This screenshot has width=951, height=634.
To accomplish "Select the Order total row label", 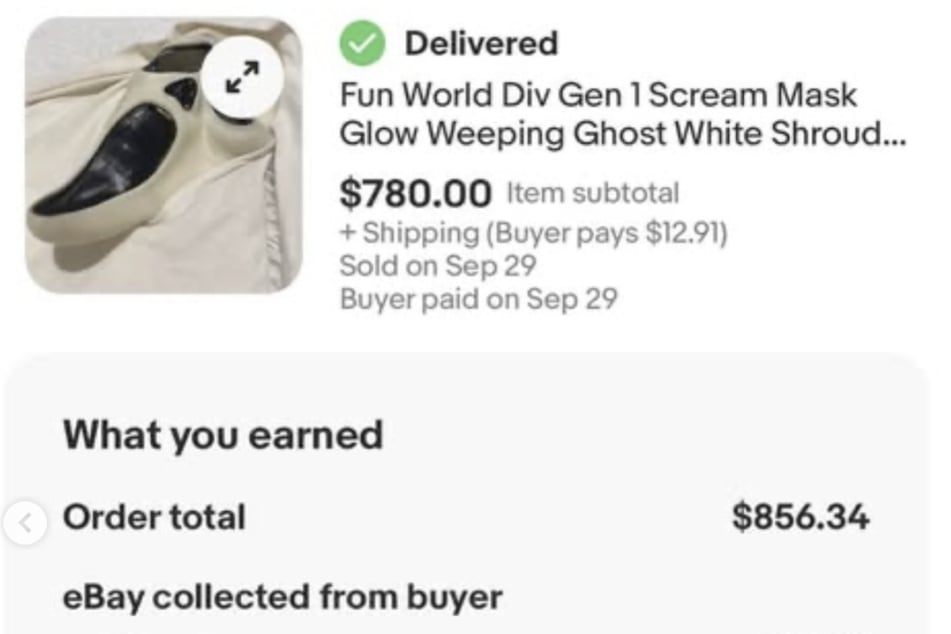I will pyautogui.click(x=153, y=518).
